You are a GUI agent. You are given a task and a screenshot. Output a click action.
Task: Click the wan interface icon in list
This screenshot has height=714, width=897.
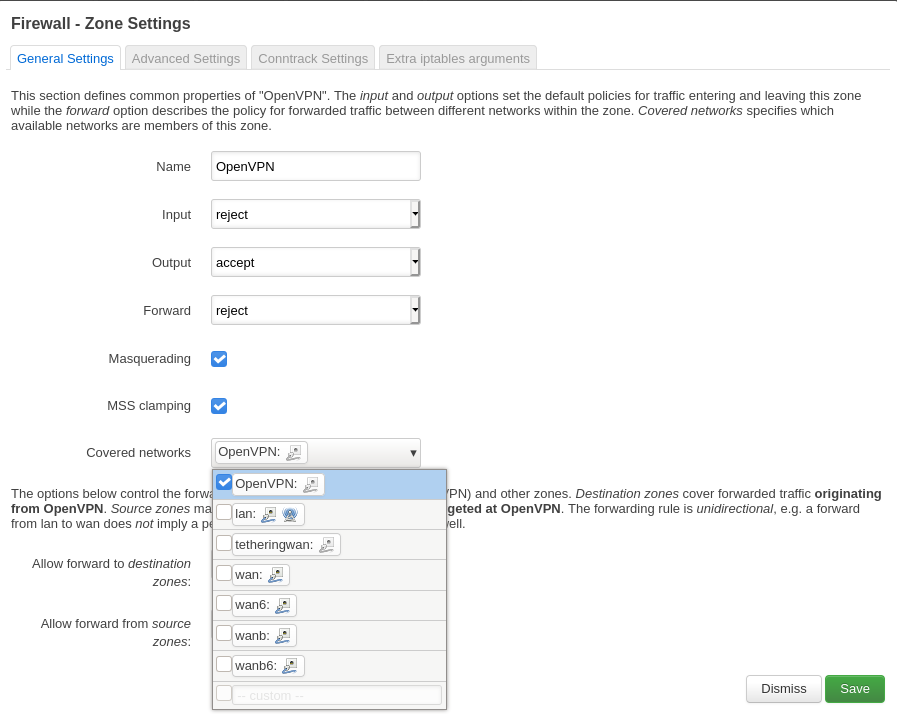(276, 575)
